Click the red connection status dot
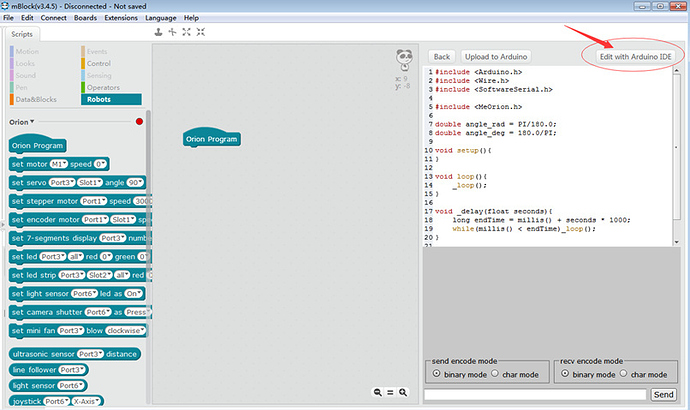The width and height of the screenshot is (690, 410). click(139, 121)
